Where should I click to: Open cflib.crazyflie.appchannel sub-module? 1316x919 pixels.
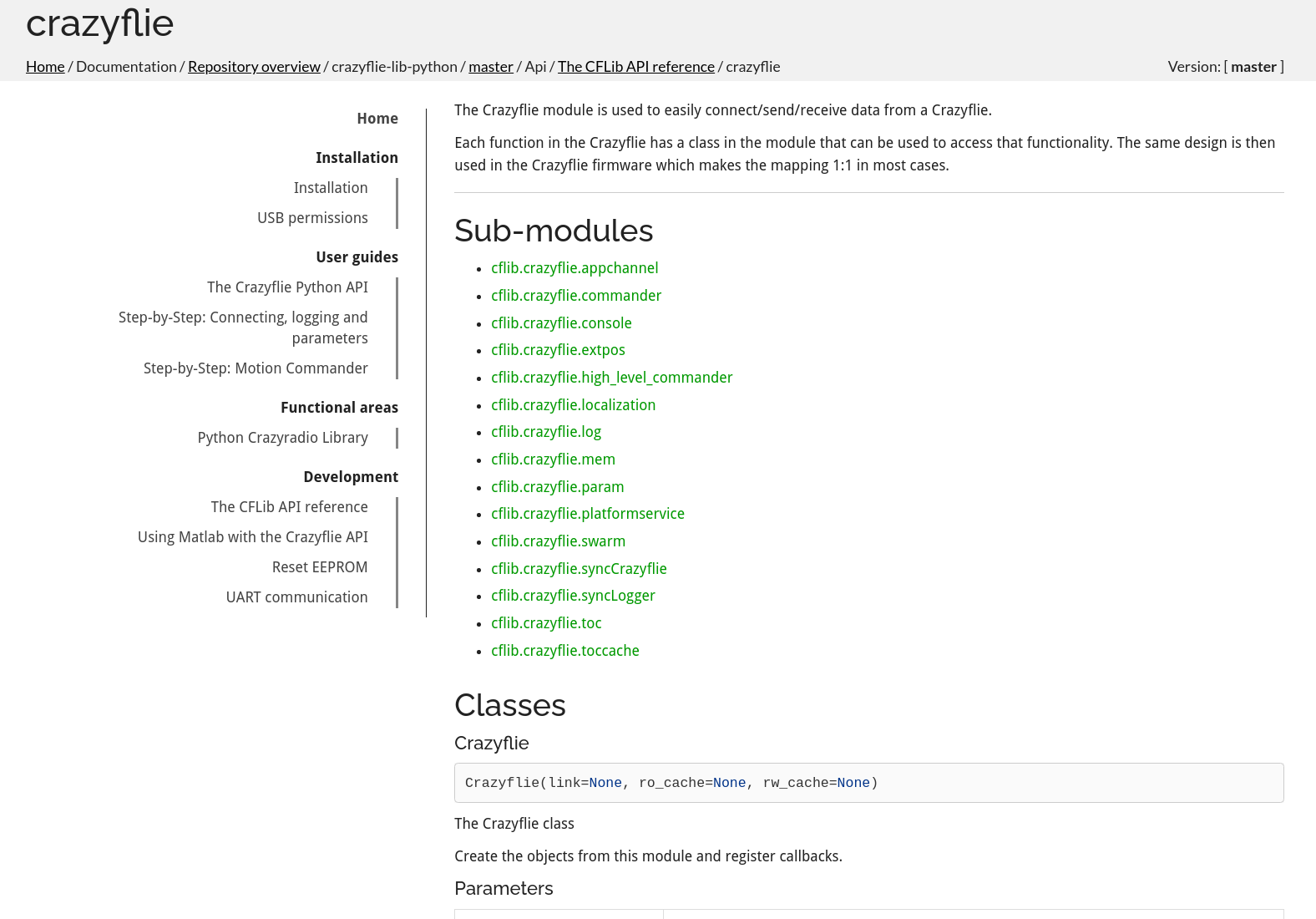click(x=574, y=268)
